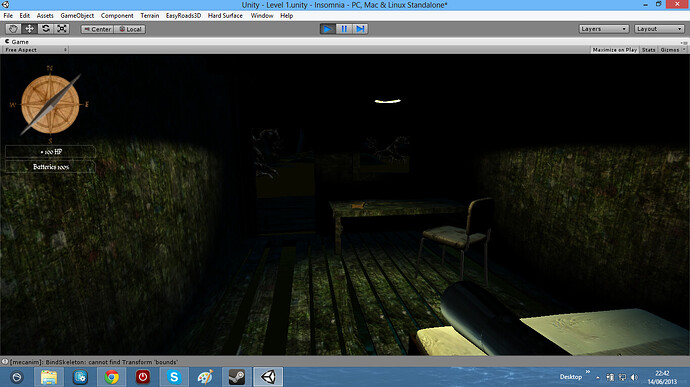The height and width of the screenshot is (387, 690).
Task: Launch Steam from the taskbar
Action: tap(237, 377)
